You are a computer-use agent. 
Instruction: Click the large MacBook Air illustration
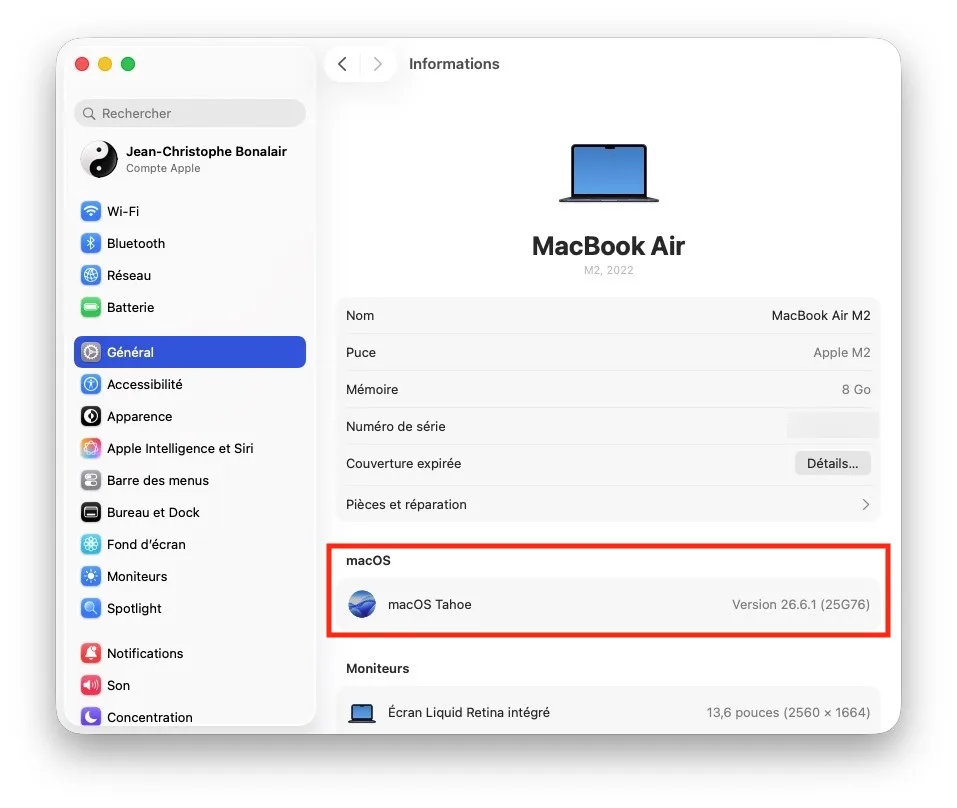click(x=609, y=173)
